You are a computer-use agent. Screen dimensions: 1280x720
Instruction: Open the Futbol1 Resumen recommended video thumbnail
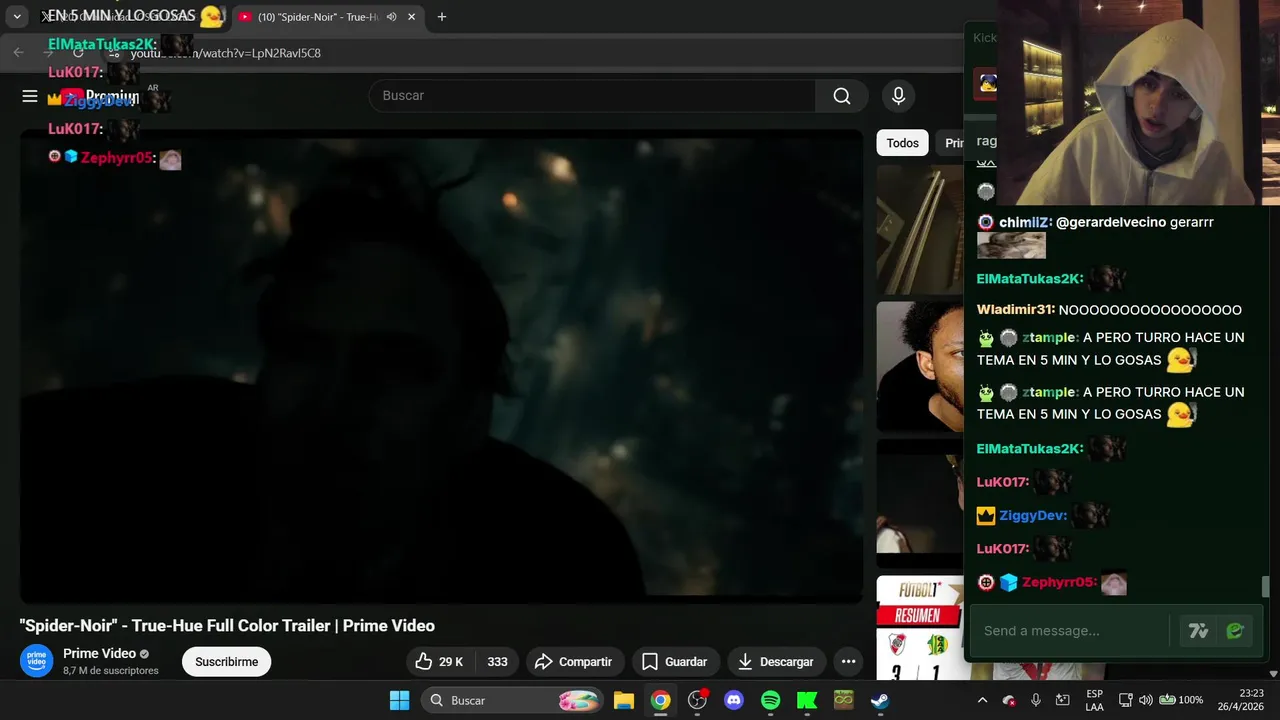coord(920,628)
